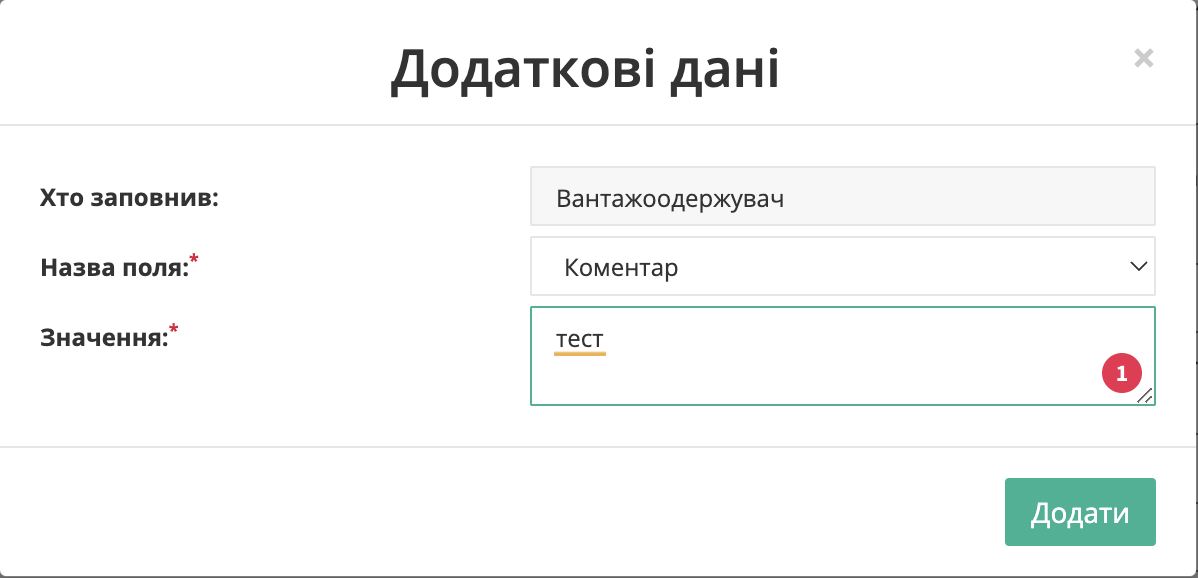
Task: Click the Додаткові дані dialog title
Action: [x=585, y=70]
